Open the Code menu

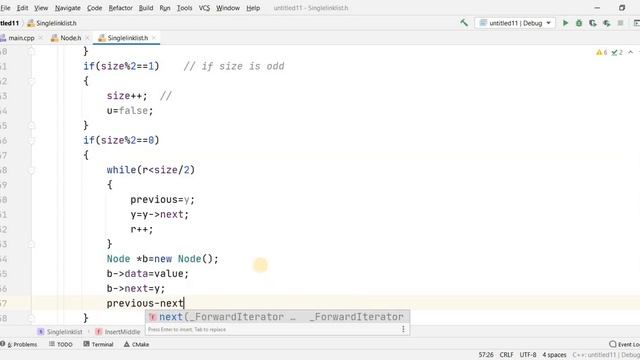click(94, 8)
